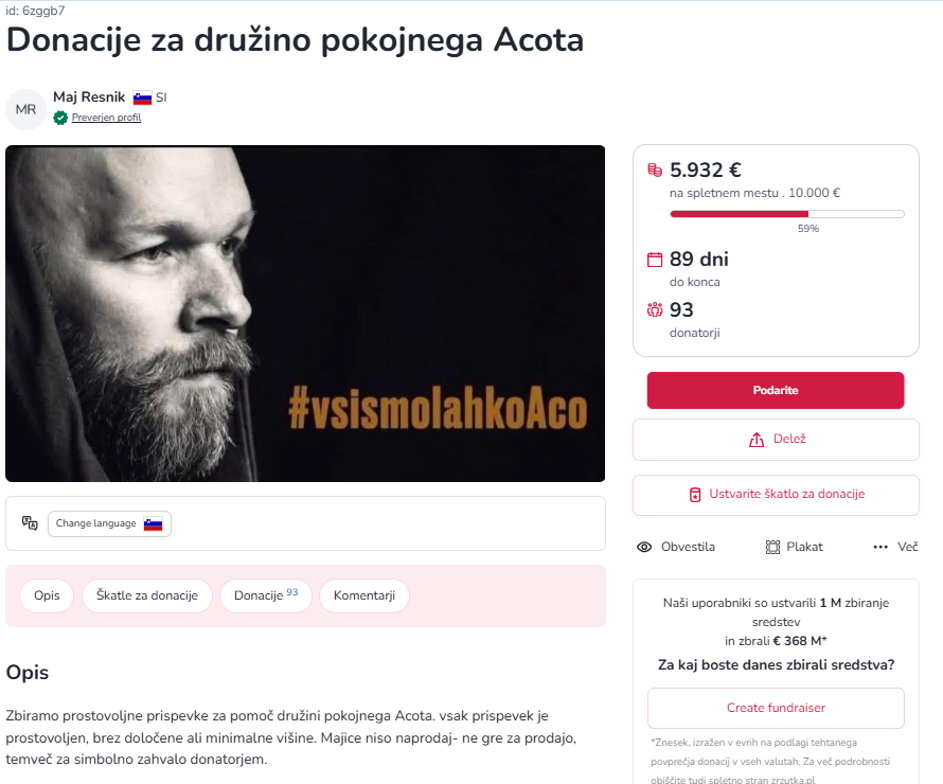
Task: Open the Preverjen profil link
Action: tap(106, 118)
